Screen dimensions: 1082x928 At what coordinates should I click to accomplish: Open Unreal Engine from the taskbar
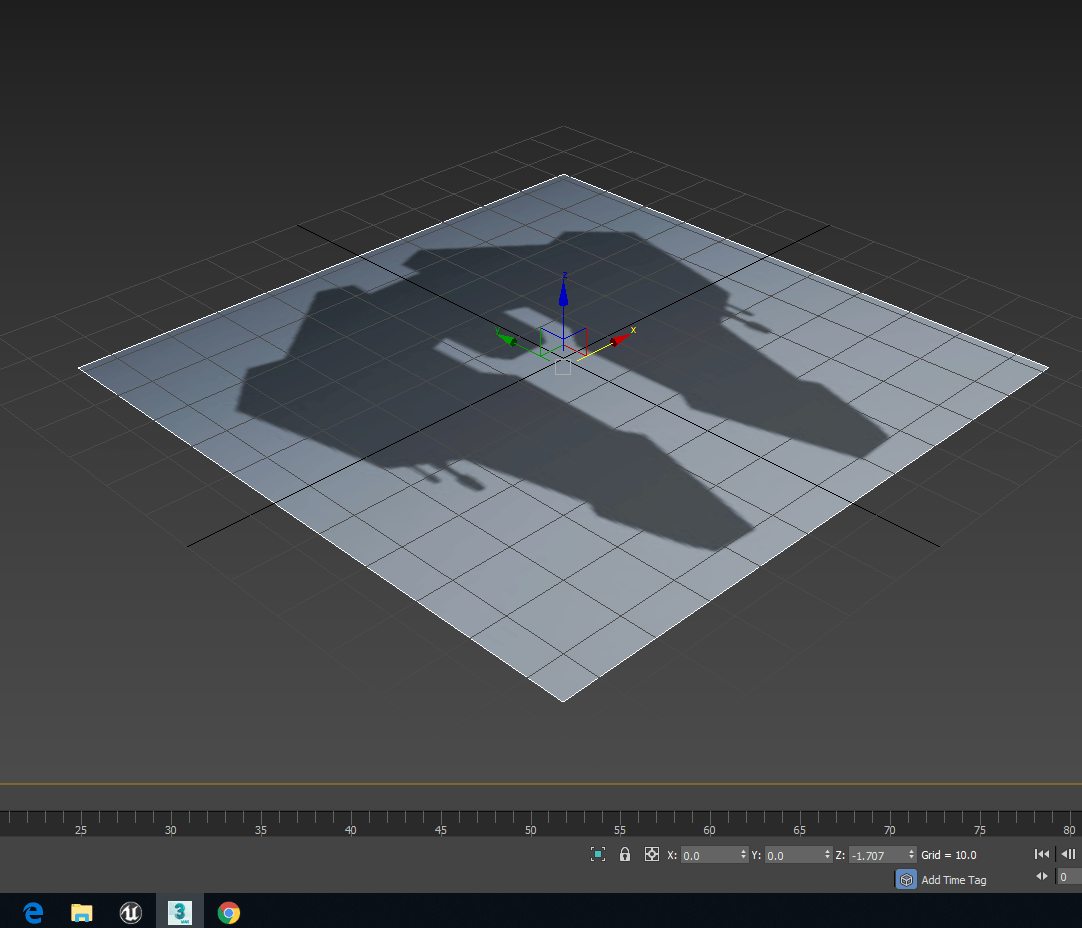point(130,912)
